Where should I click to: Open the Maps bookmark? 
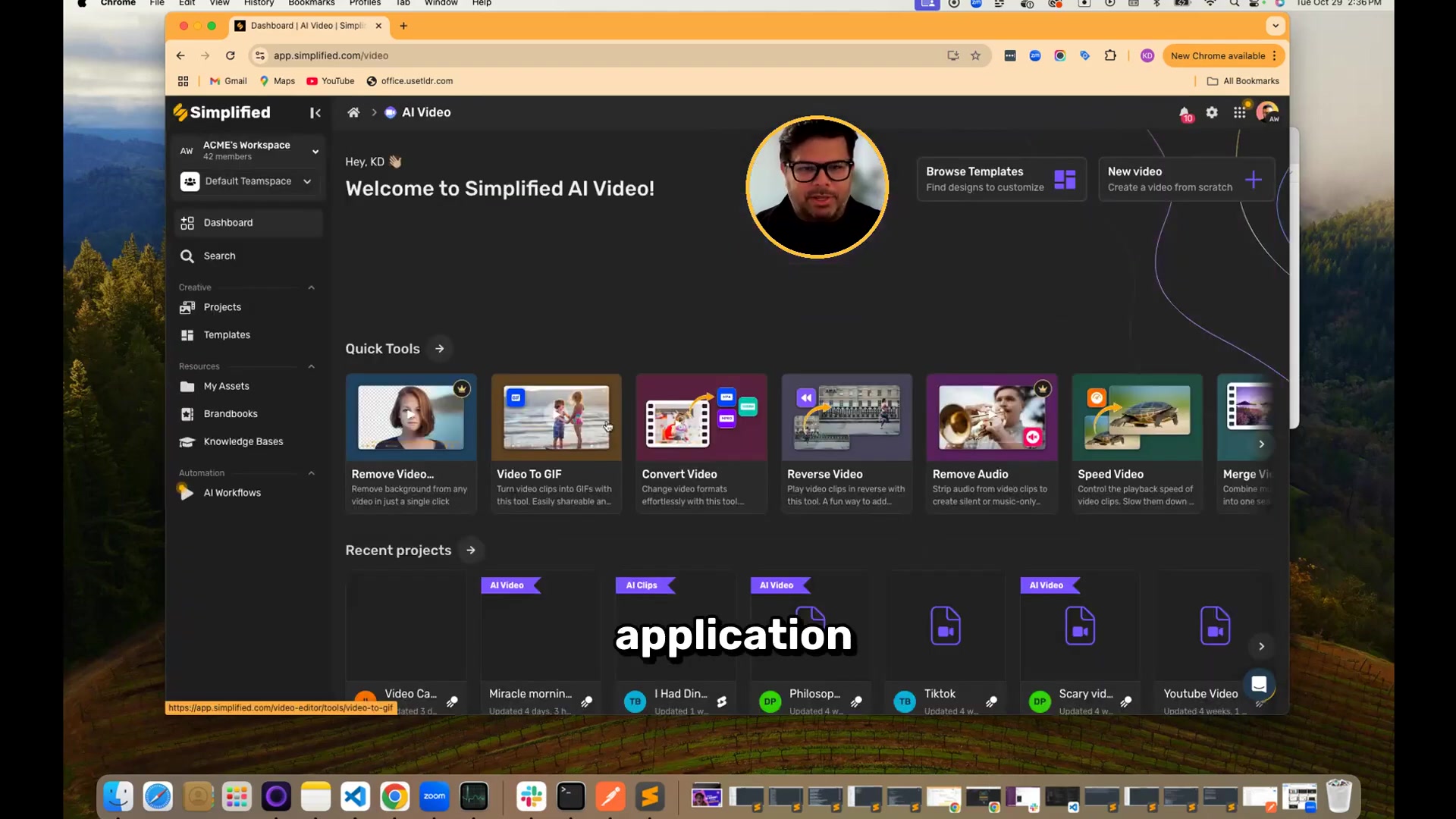278,81
